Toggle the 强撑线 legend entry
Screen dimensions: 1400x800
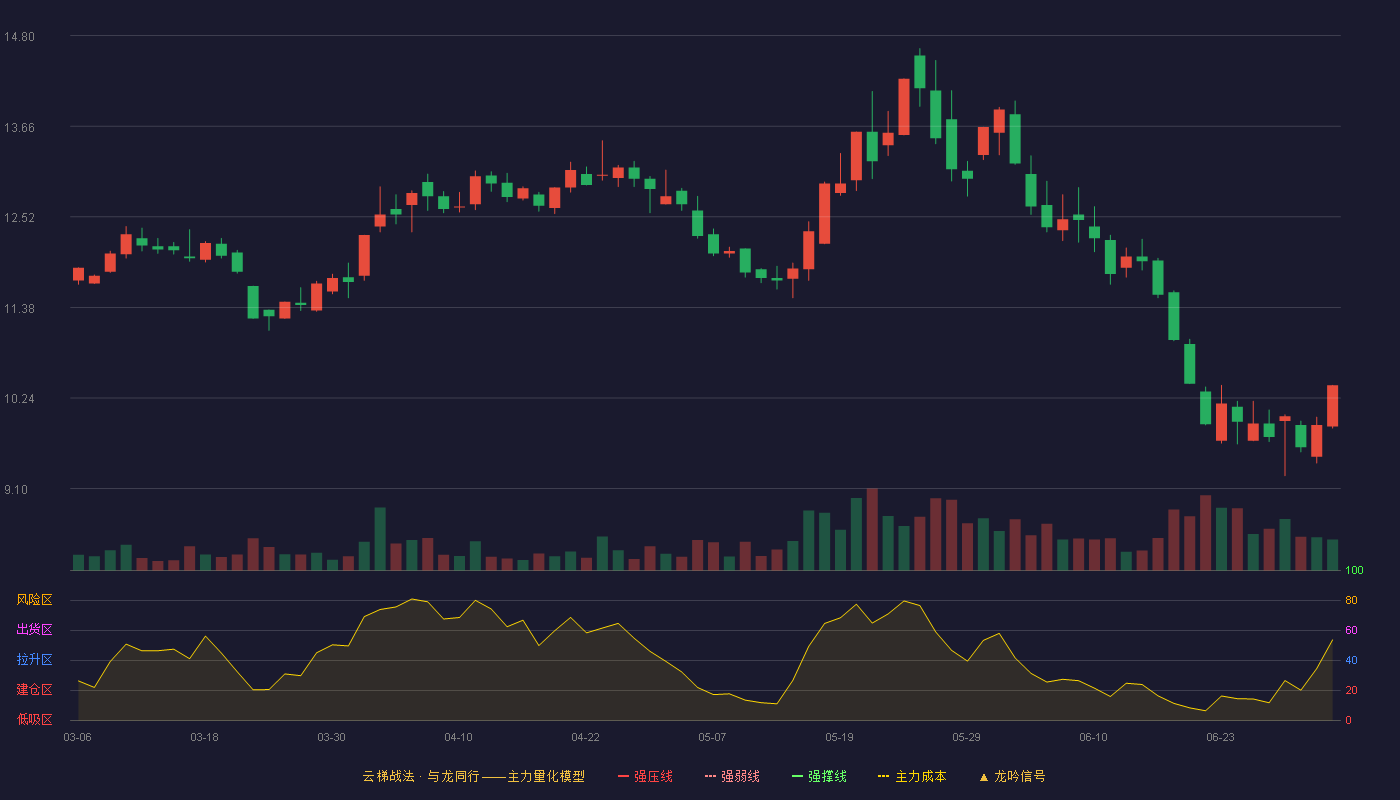819,776
